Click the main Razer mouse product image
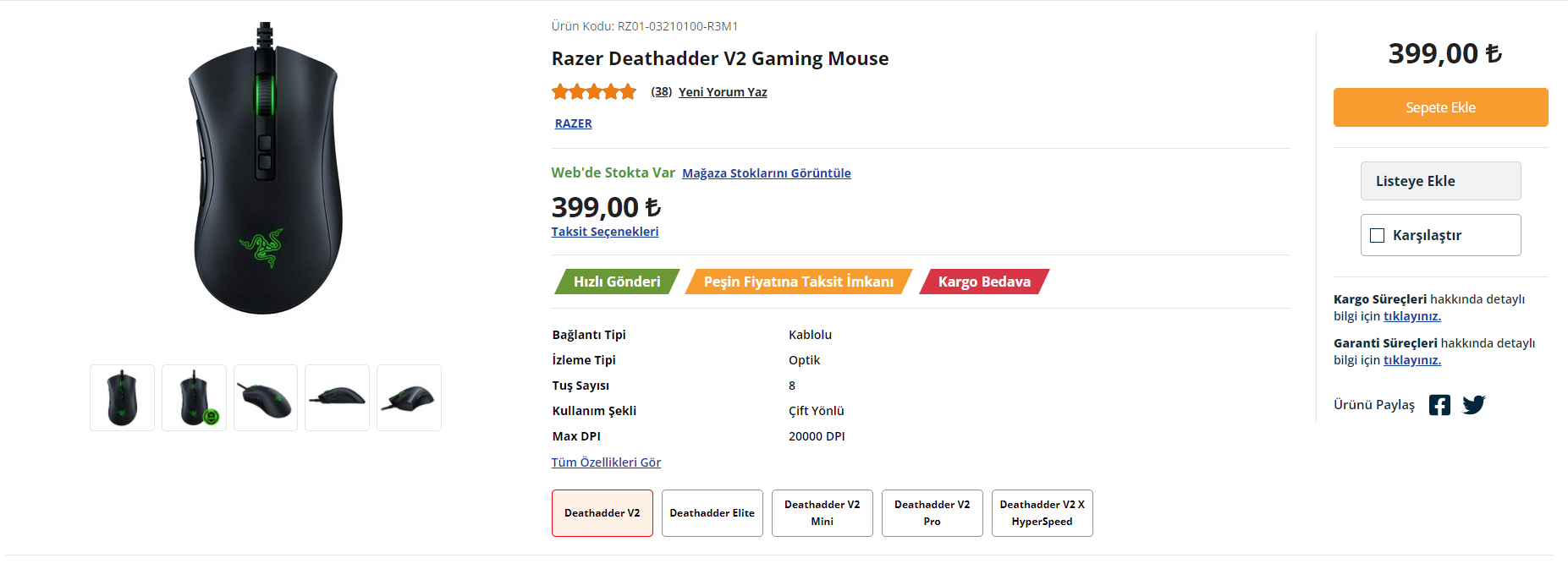The height and width of the screenshot is (569, 1568). click(x=266, y=169)
